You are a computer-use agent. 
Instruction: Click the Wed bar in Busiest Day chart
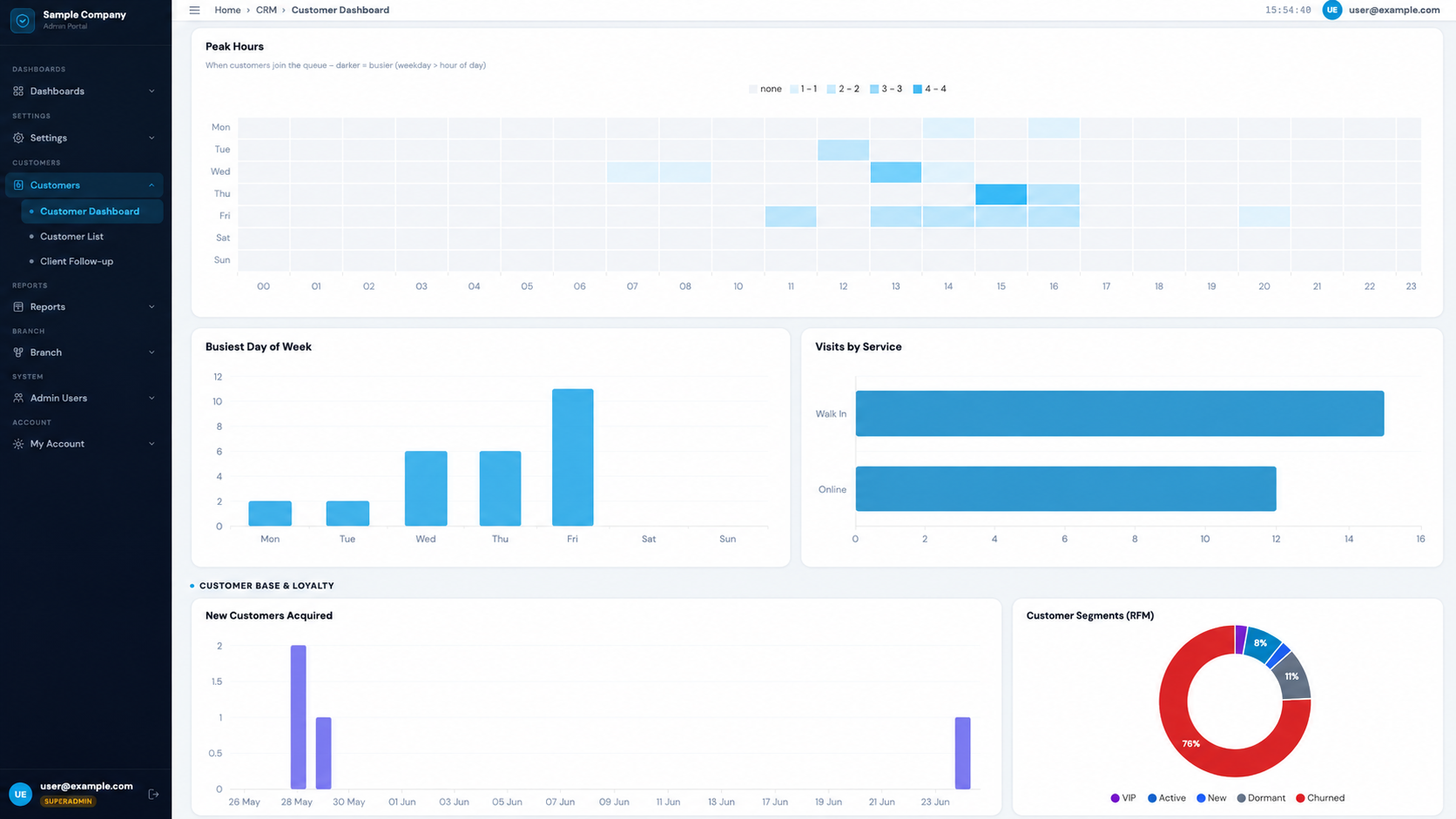pyautogui.click(x=426, y=488)
